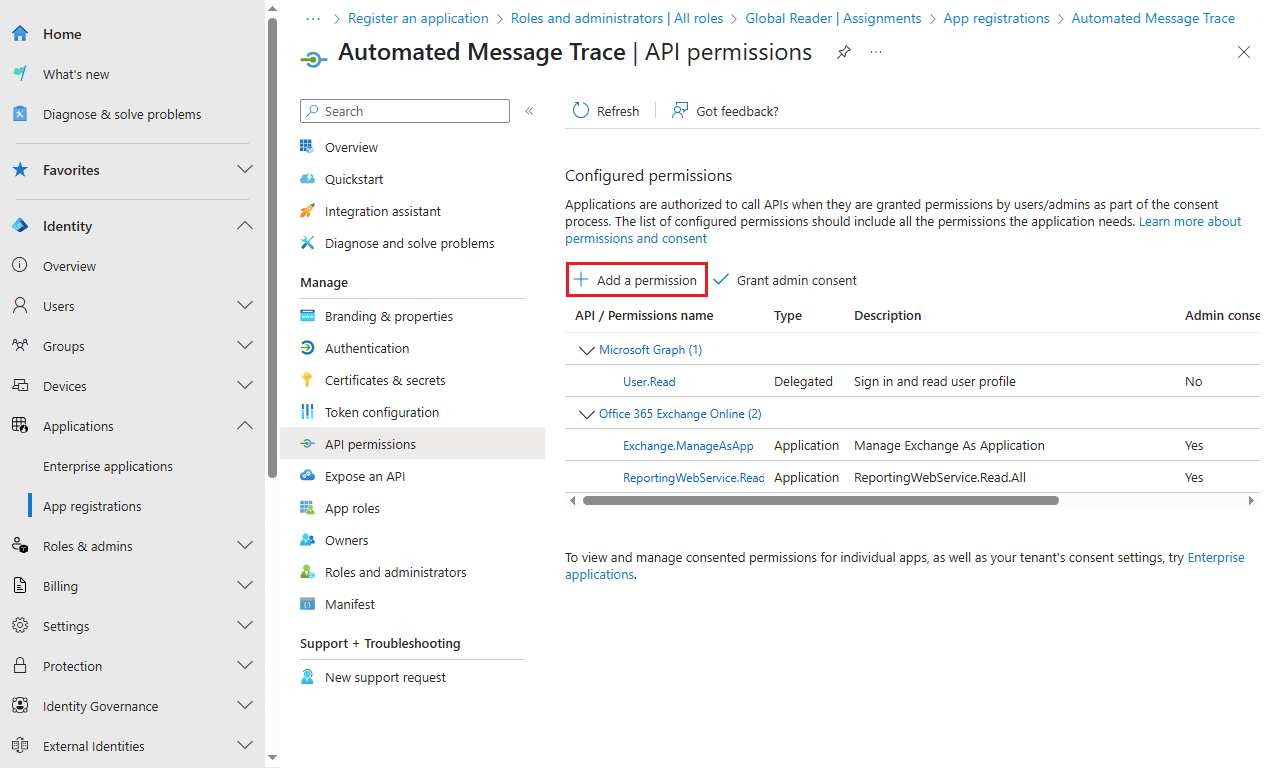Expand the Users chevron

[x=245, y=306]
